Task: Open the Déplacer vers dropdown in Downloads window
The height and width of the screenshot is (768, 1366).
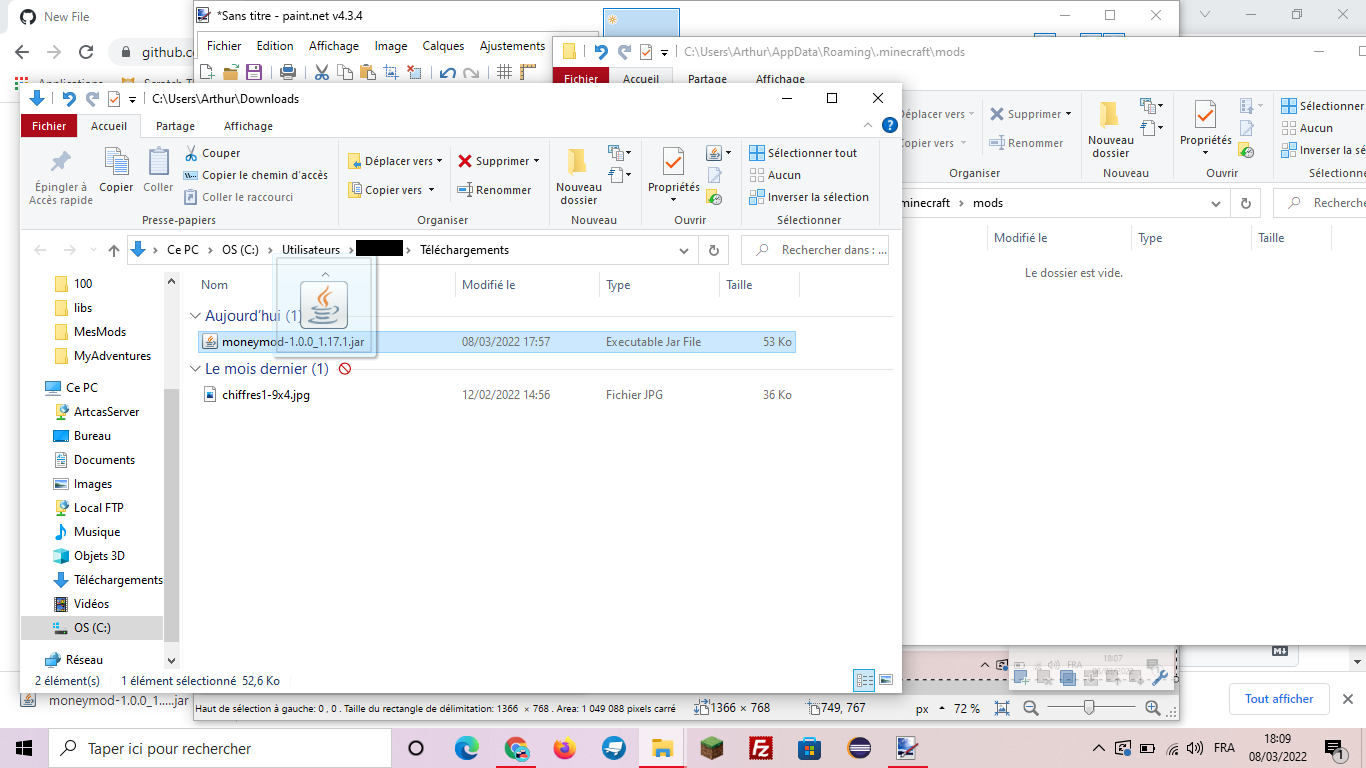Action: 395,161
